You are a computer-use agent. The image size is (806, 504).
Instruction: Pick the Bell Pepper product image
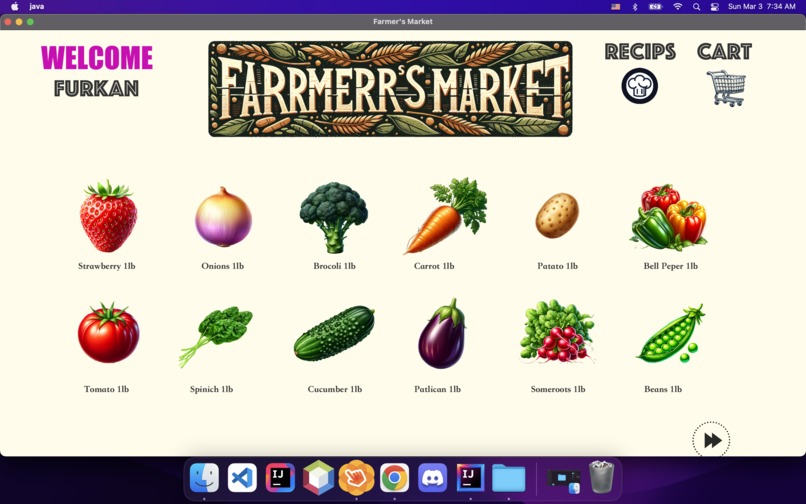669,217
